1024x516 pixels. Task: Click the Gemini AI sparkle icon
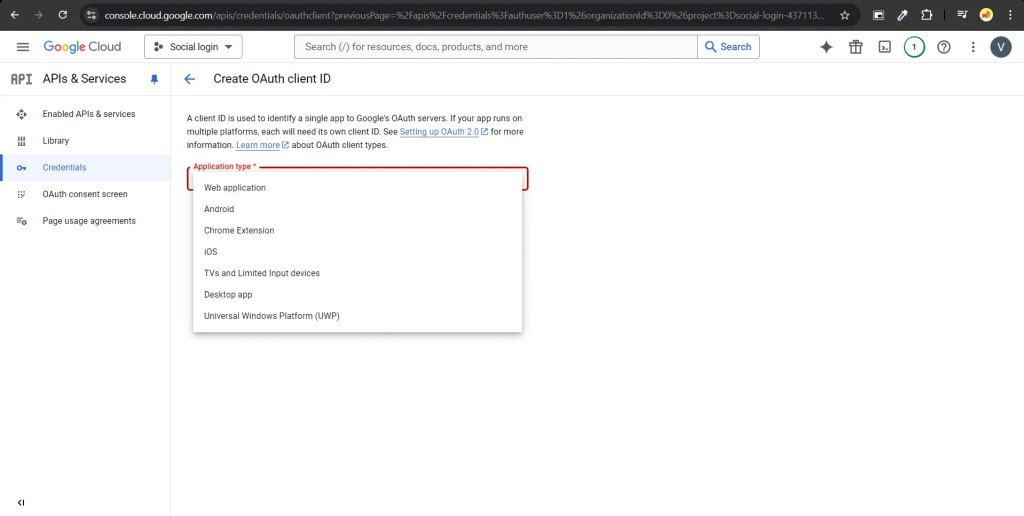[x=826, y=47]
